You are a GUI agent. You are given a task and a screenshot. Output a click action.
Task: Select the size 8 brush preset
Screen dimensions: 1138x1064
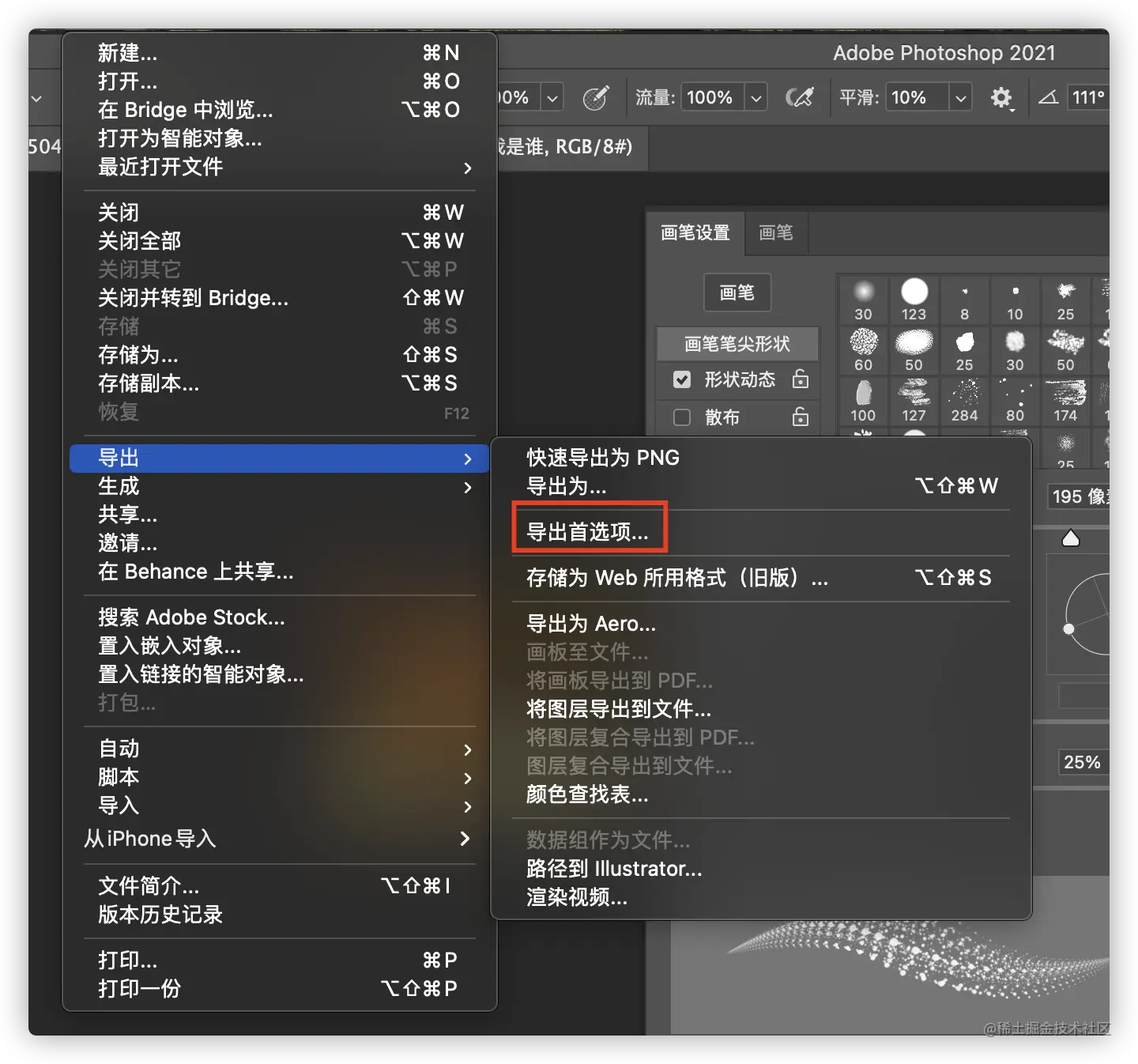964,300
